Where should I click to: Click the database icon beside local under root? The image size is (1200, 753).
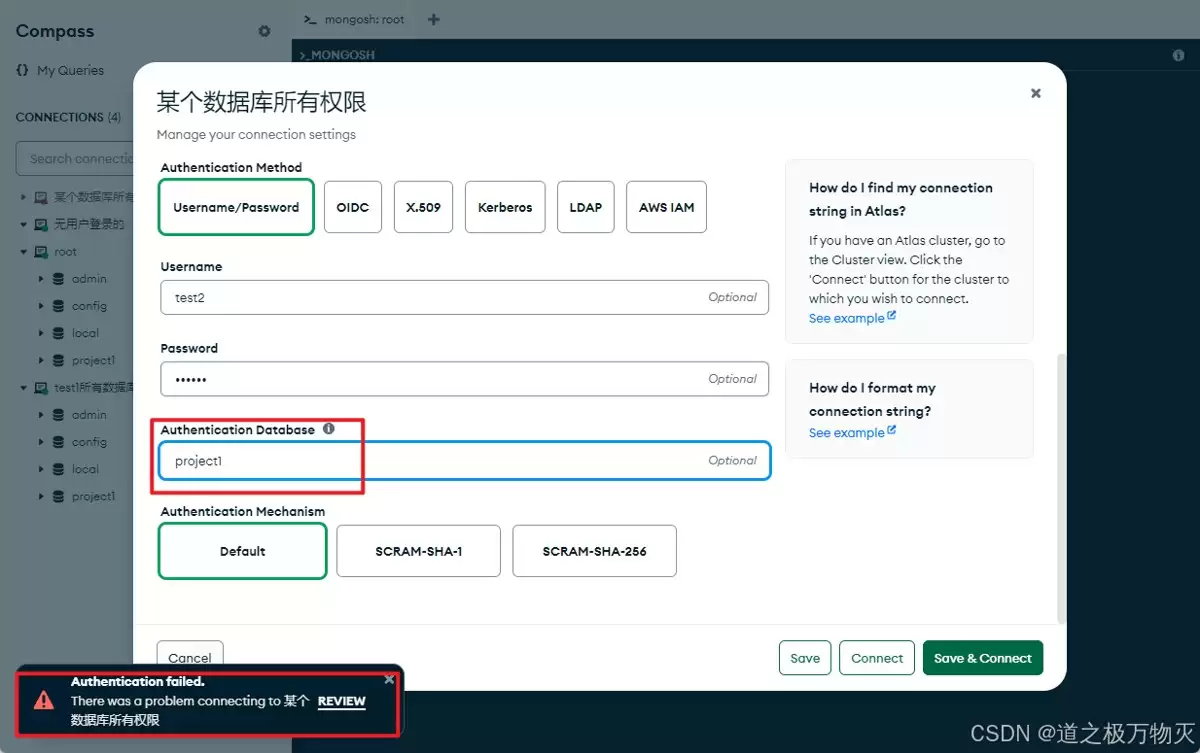pos(58,332)
